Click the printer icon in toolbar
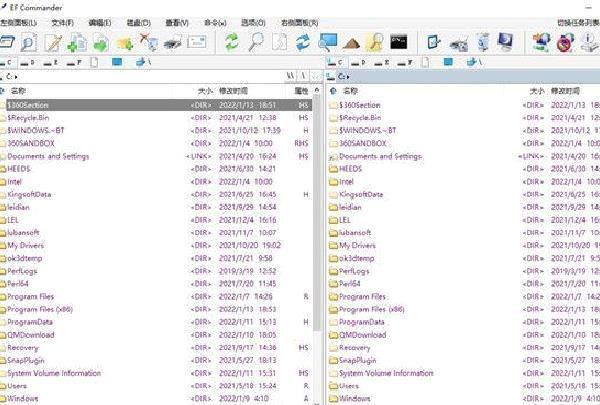 [173, 42]
